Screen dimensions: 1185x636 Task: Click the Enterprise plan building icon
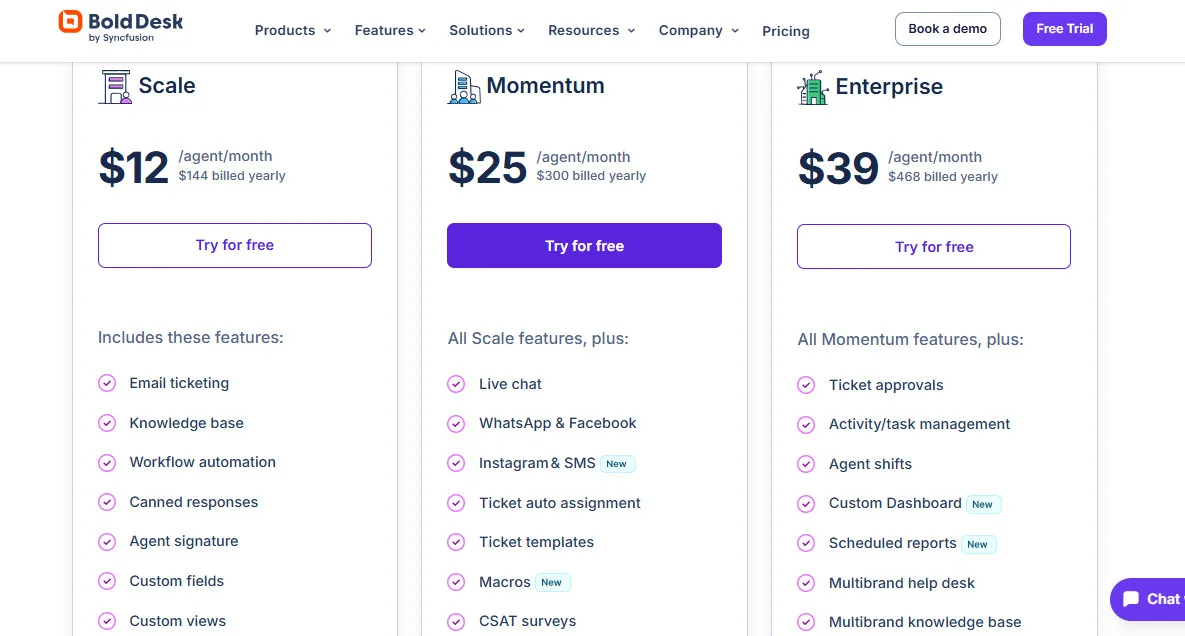pyautogui.click(x=813, y=87)
